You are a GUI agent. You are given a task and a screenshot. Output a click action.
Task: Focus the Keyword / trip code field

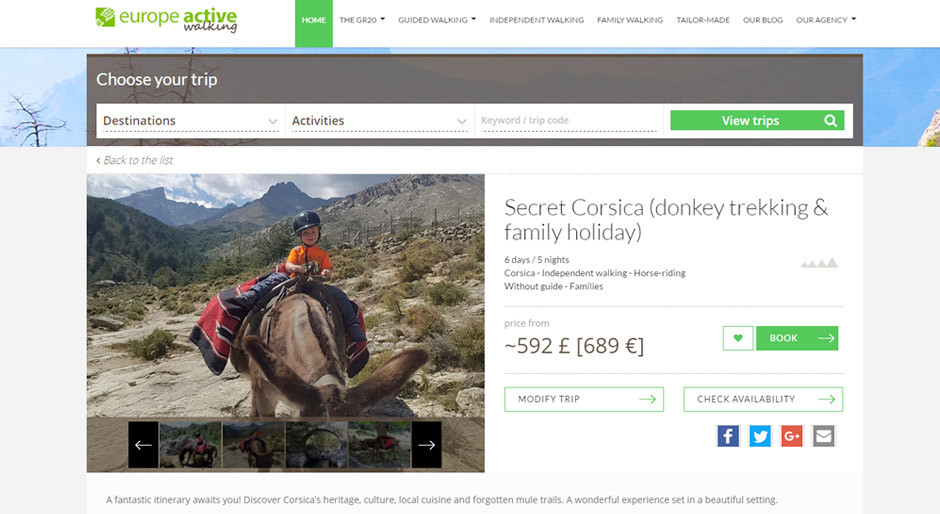(x=568, y=121)
